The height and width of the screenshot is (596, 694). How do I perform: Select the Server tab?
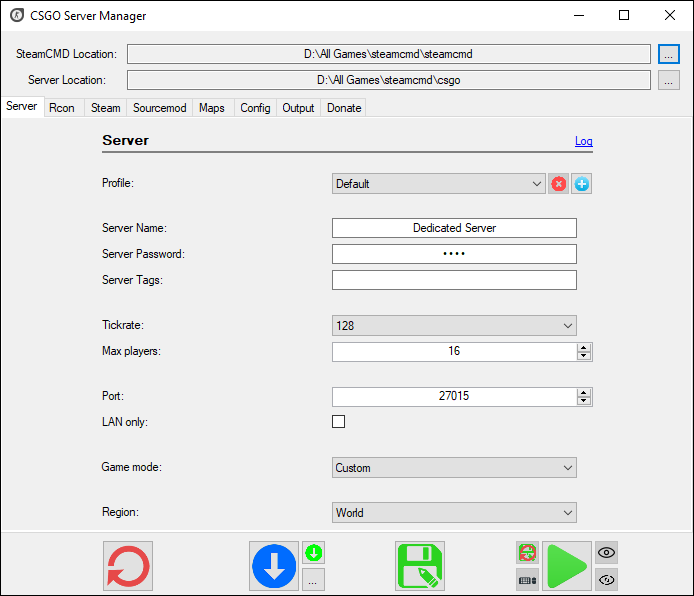[x=22, y=107]
